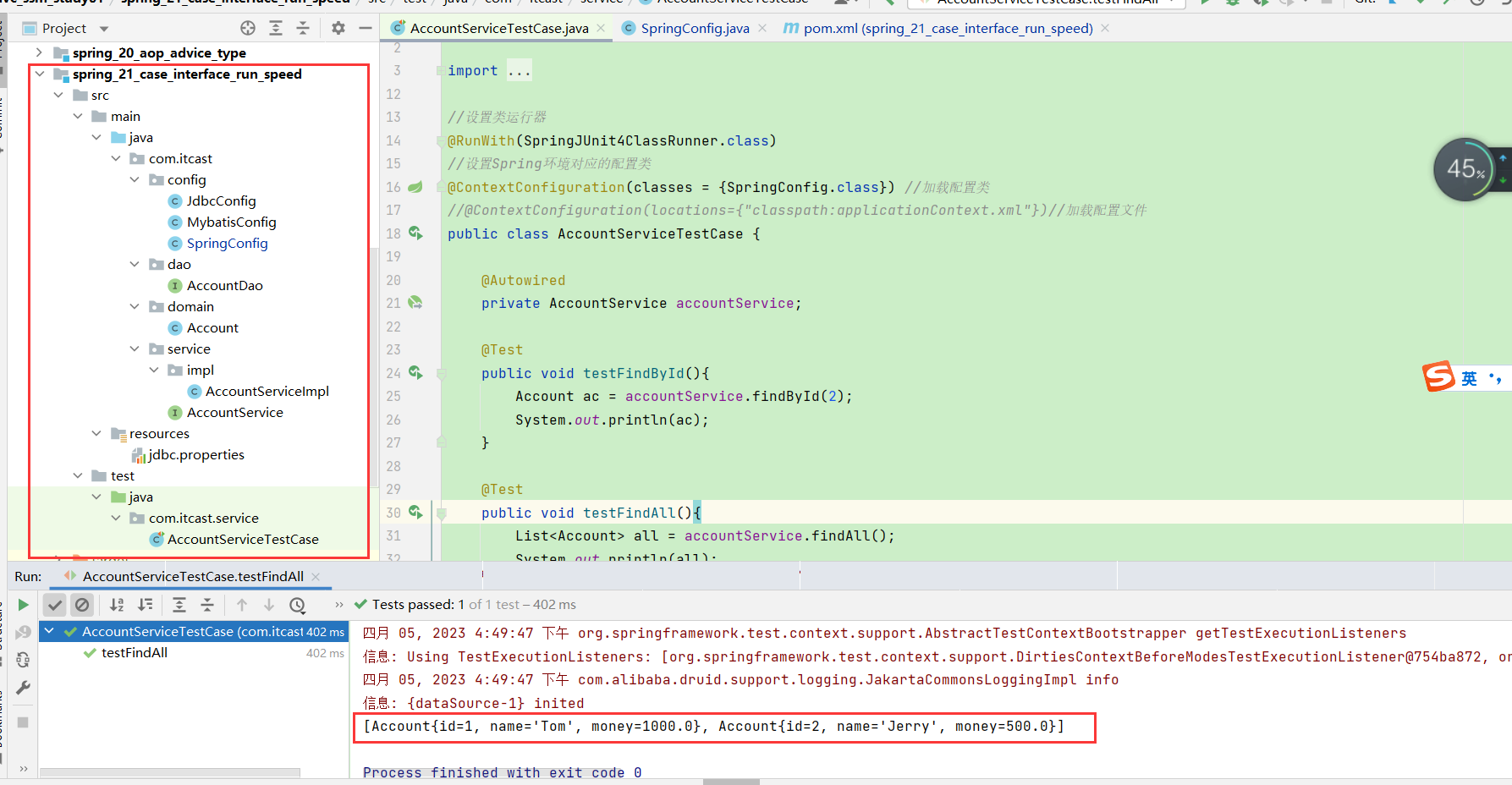Screen dimensions: 1512x785
Task: Toggle auto-test rerun icon
Action: 23,660
